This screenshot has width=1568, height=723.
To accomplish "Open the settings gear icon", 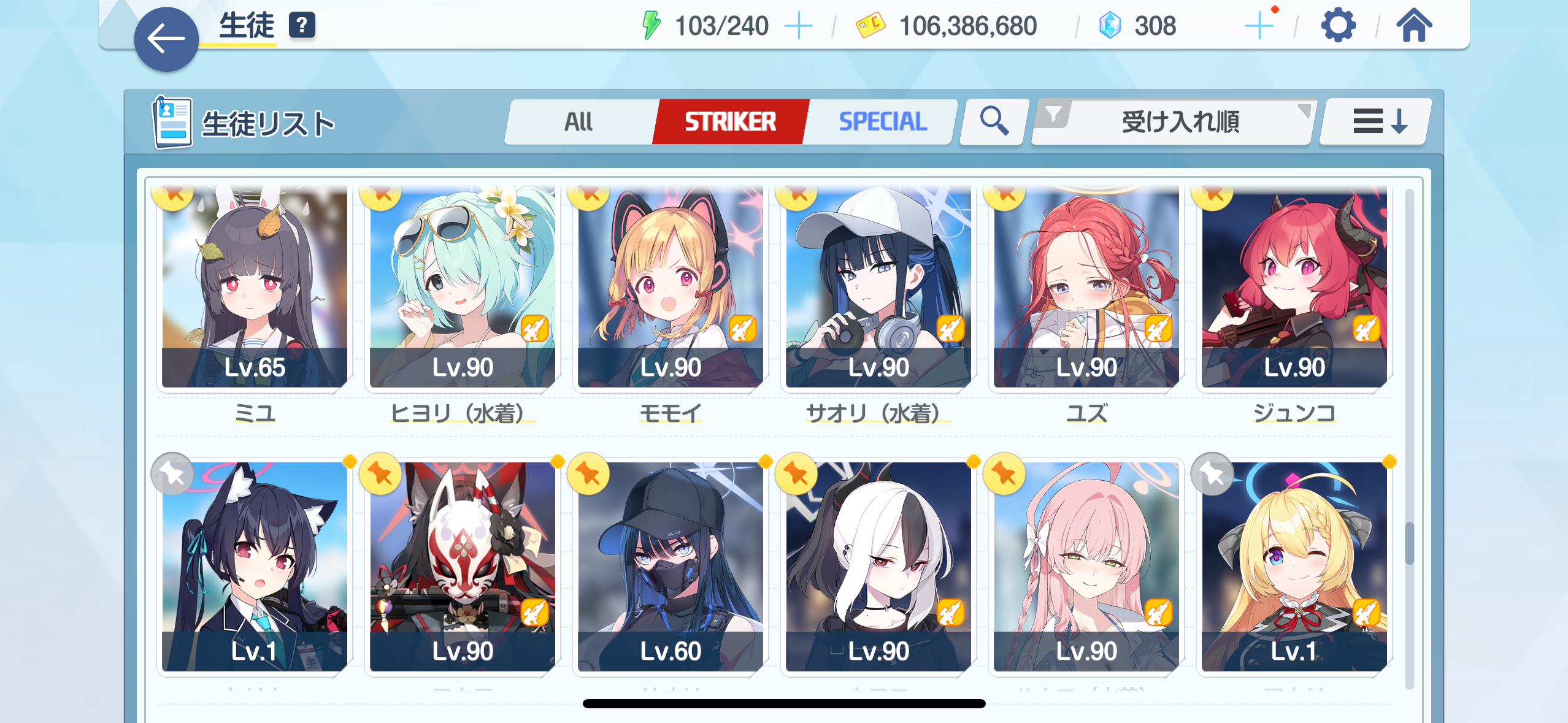I will point(1338,26).
